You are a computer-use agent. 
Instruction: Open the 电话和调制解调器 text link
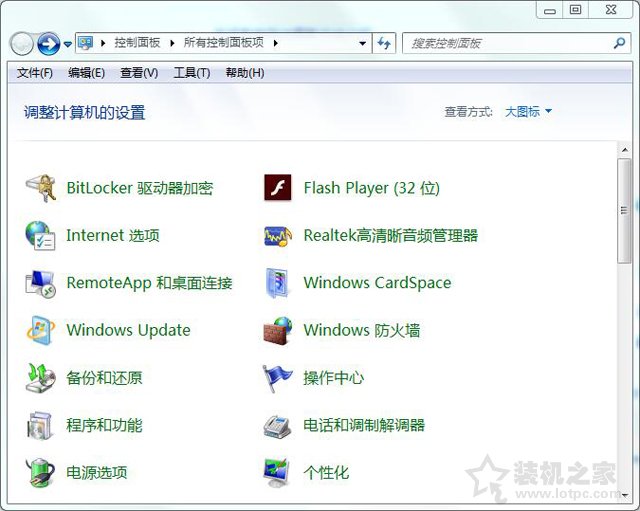pyautogui.click(x=364, y=425)
